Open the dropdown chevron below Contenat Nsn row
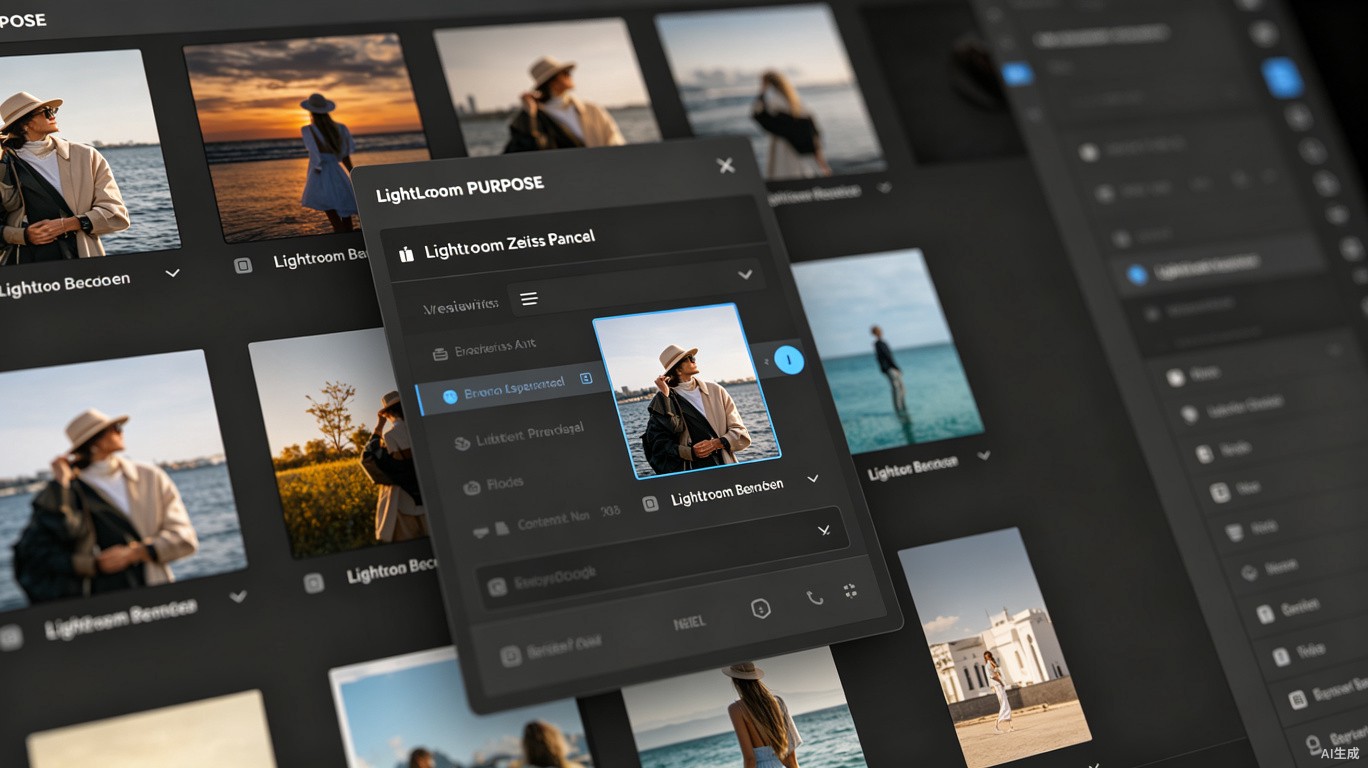 [x=824, y=530]
